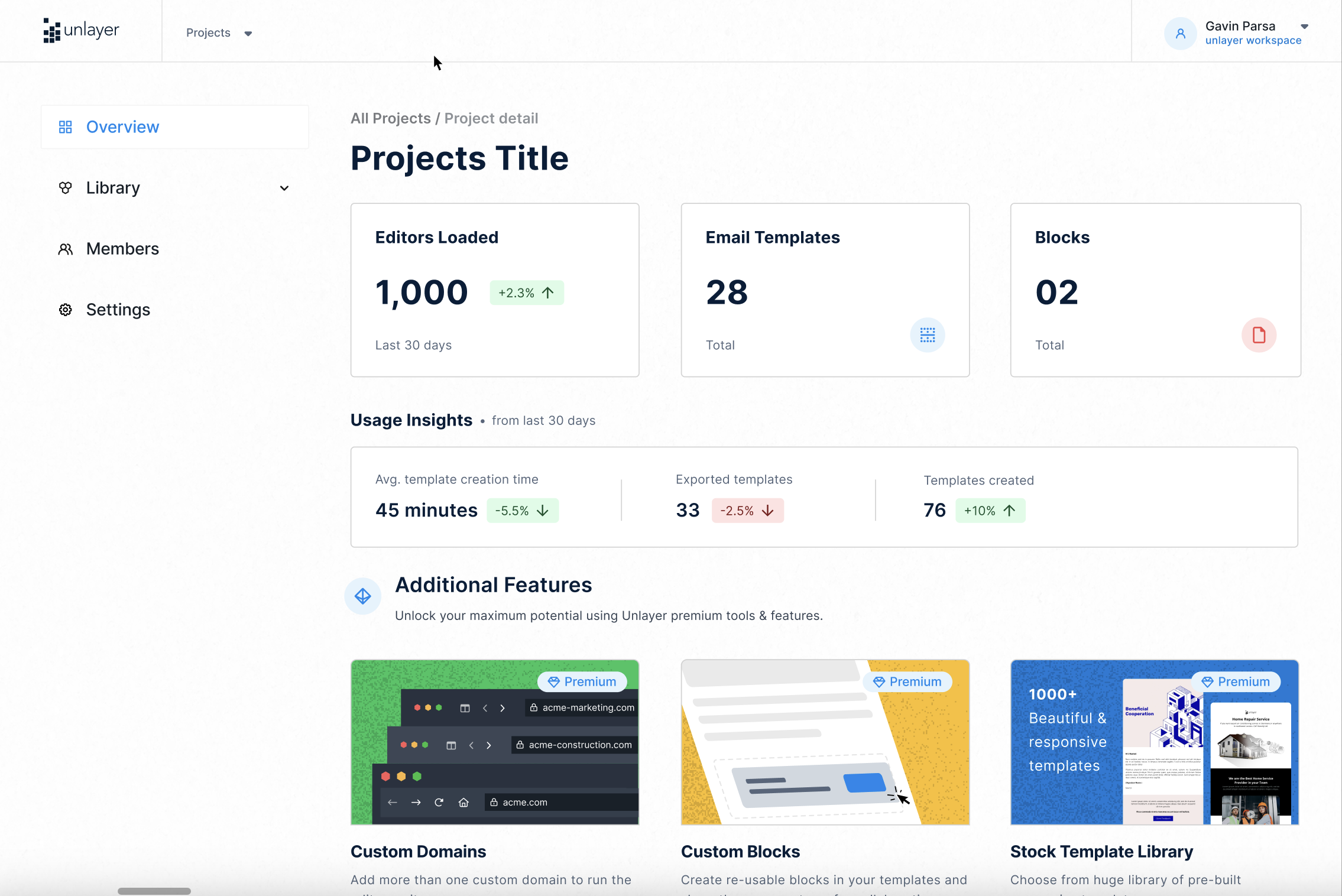Click the -5.5% creation time badge
The width and height of the screenshot is (1342, 896).
[523, 511]
